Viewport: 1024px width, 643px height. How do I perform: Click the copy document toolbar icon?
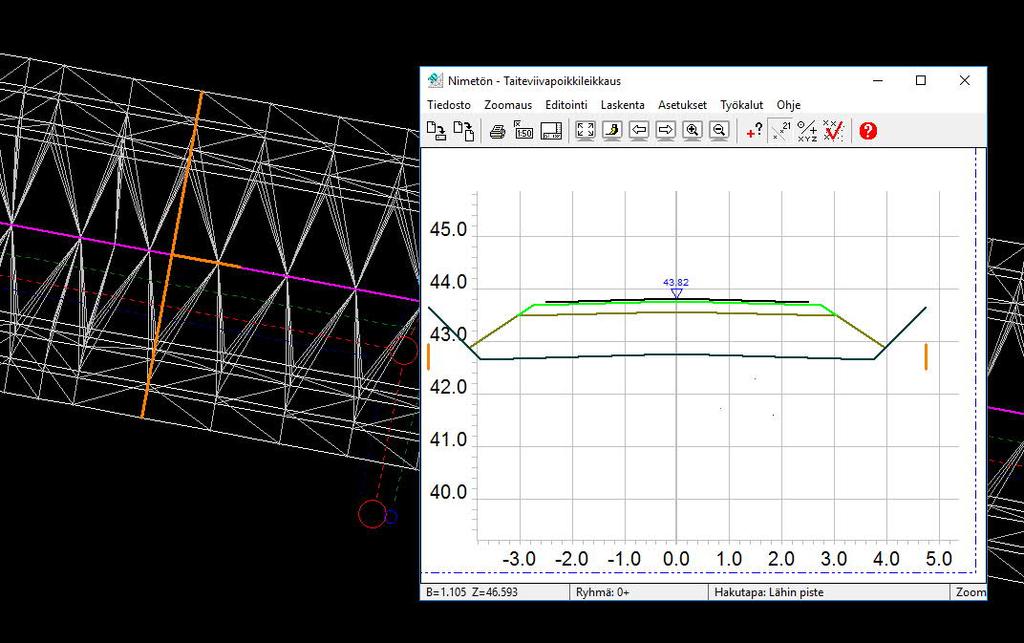click(464, 131)
